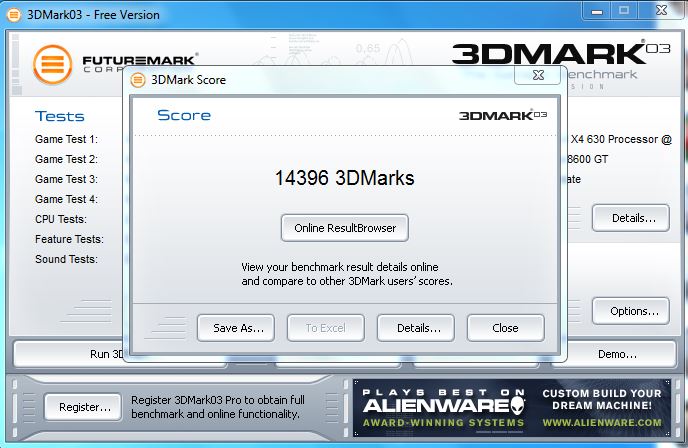Click Close in the 3DMark Score dialog
The width and height of the screenshot is (688, 448).
click(x=505, y=328)
